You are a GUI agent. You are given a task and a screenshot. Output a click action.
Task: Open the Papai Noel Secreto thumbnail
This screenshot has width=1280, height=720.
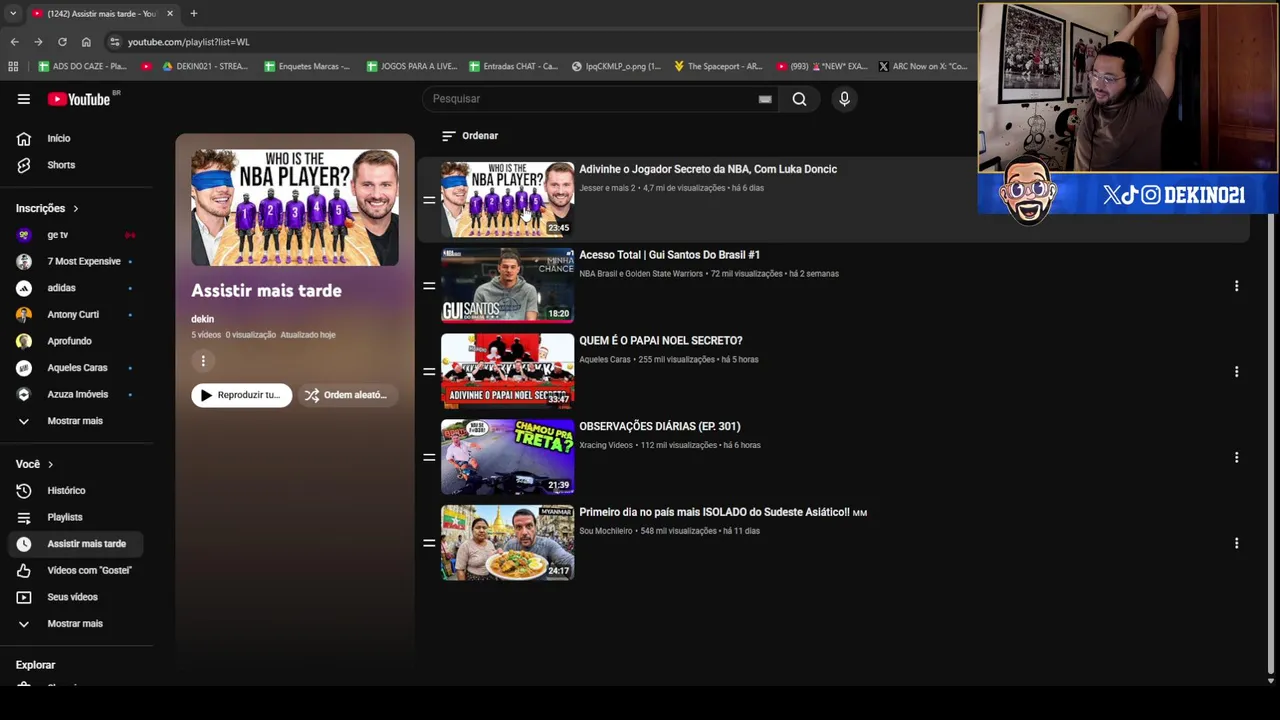click(x=508, y=371)
